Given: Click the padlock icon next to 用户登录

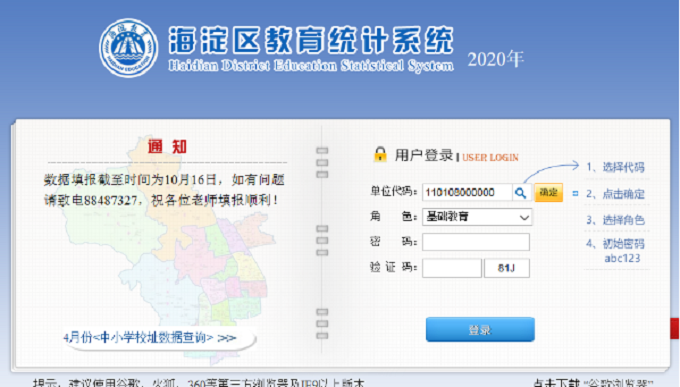Looking at the screenshot, I should (x=380, y=154).
